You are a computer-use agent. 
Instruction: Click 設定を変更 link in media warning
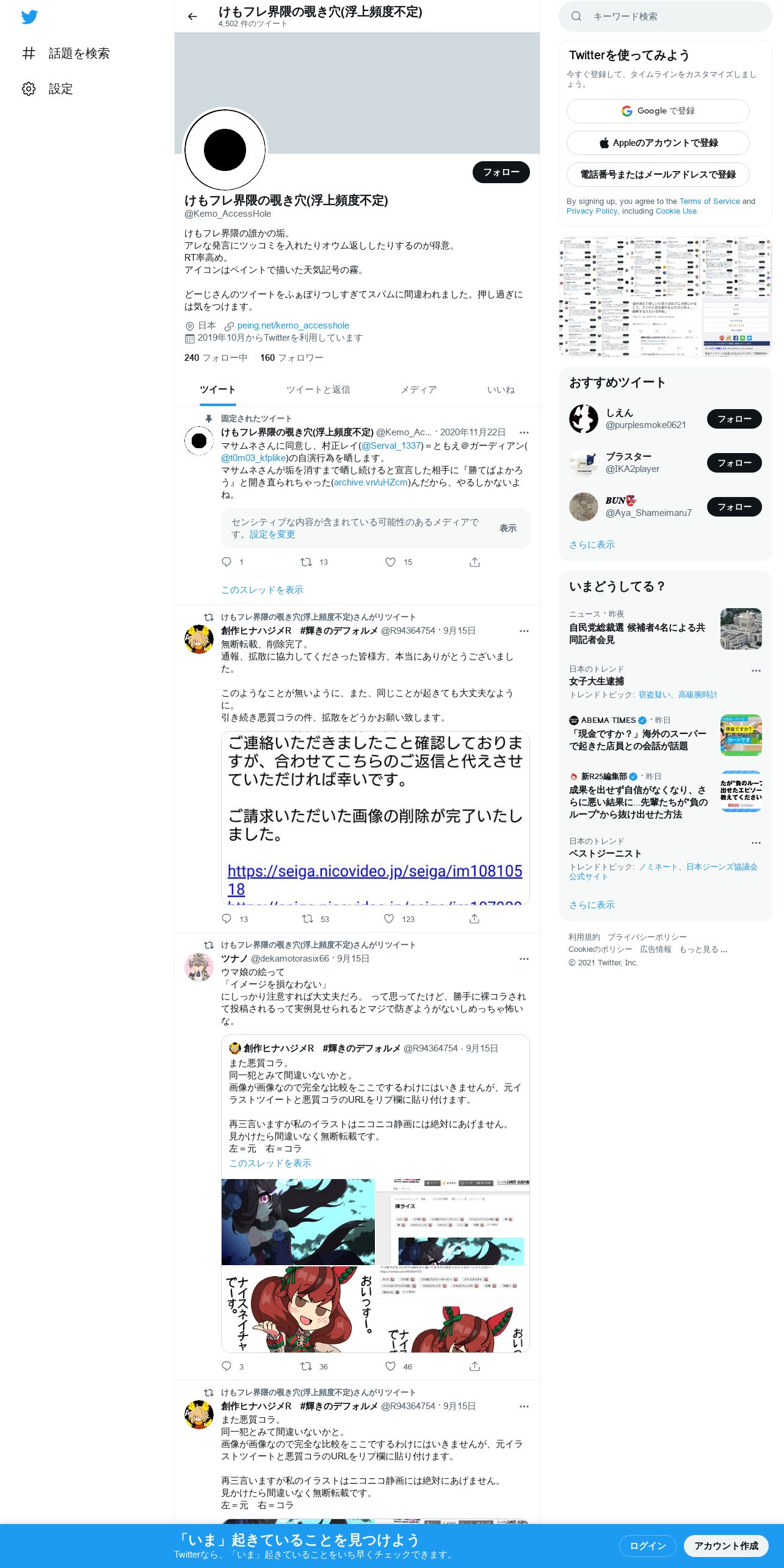pos(272,534)
